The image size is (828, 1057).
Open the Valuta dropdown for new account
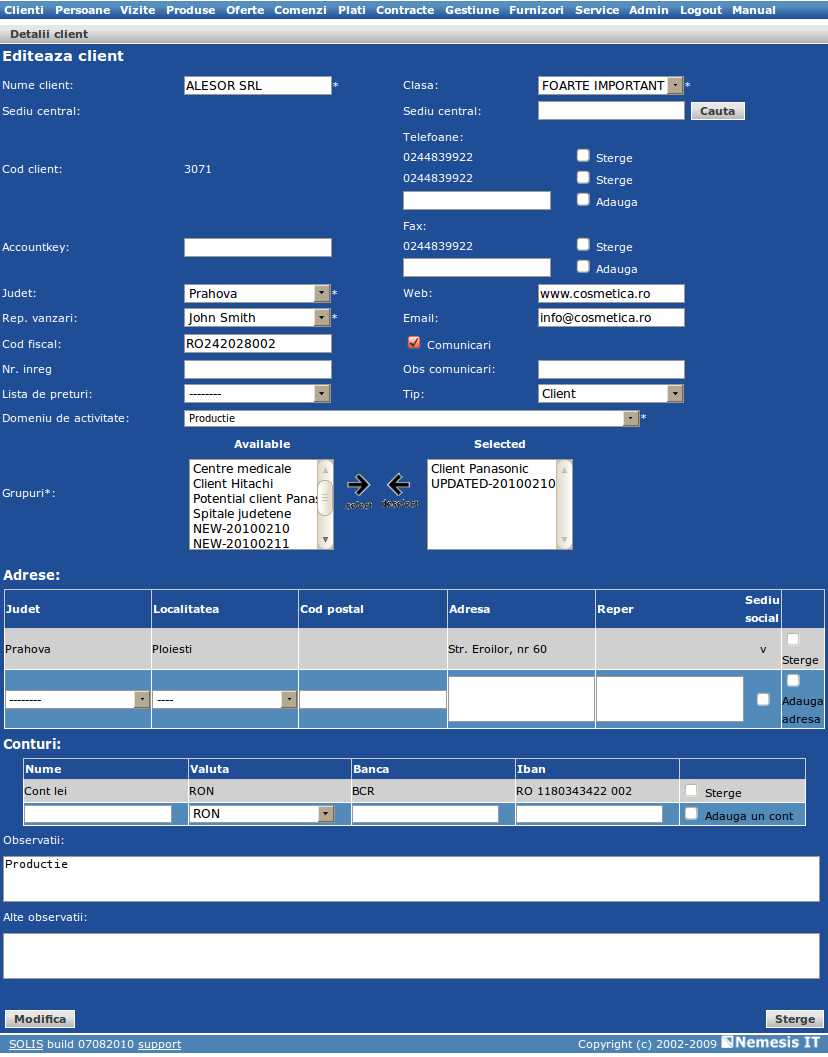coord(262,814)
